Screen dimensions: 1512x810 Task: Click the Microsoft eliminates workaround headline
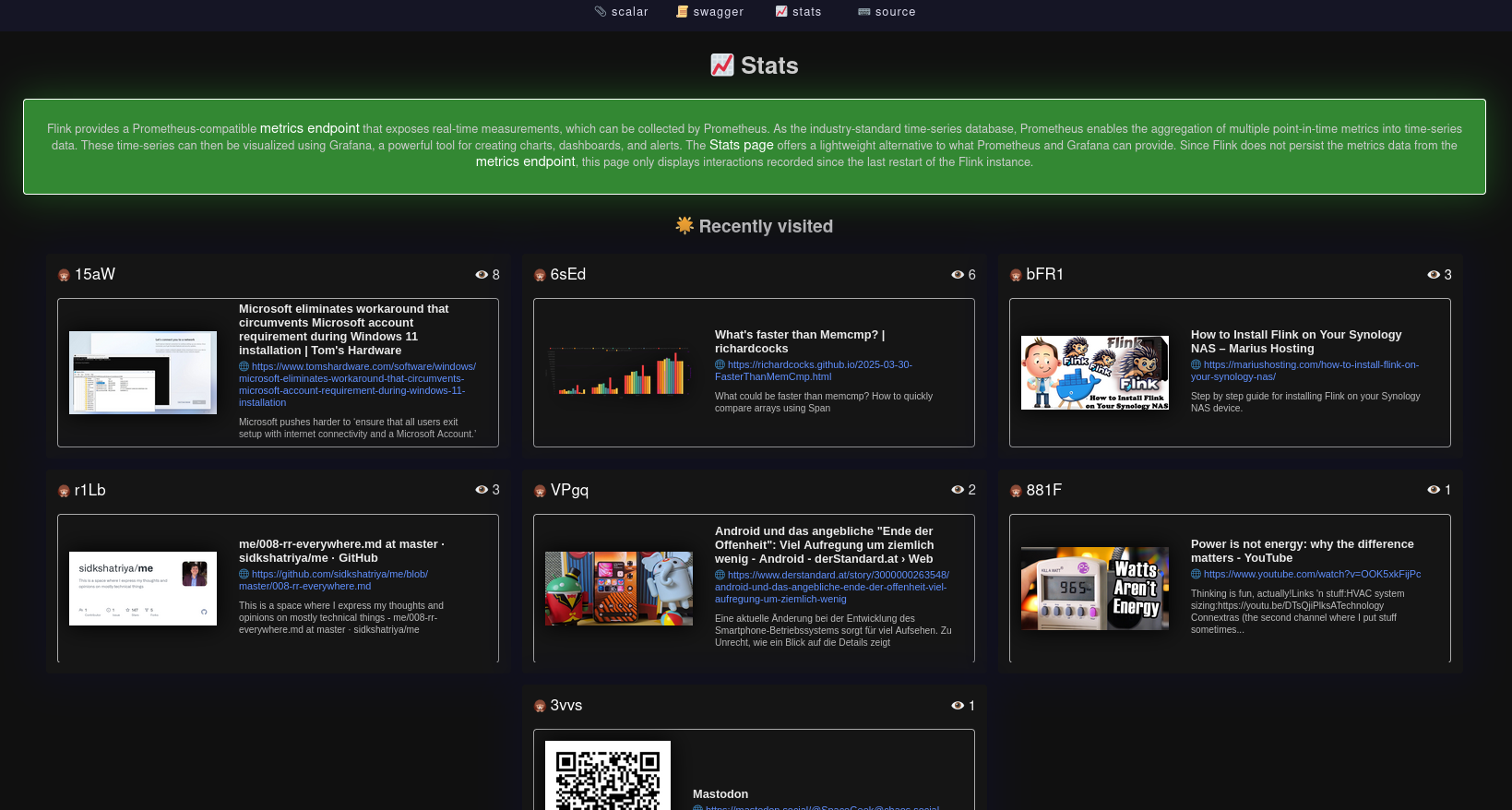344,329
